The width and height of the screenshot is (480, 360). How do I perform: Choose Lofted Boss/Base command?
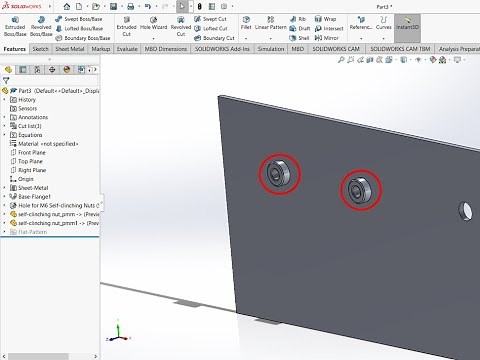[x=79, y=29]
